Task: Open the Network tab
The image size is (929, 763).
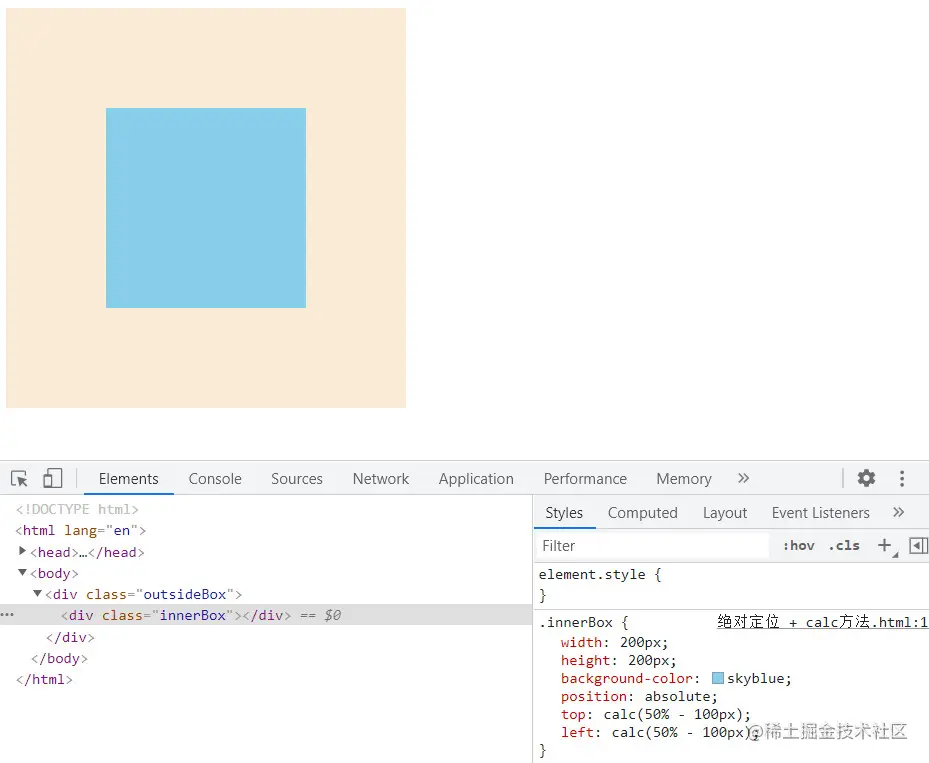Action: click(381, 479)
